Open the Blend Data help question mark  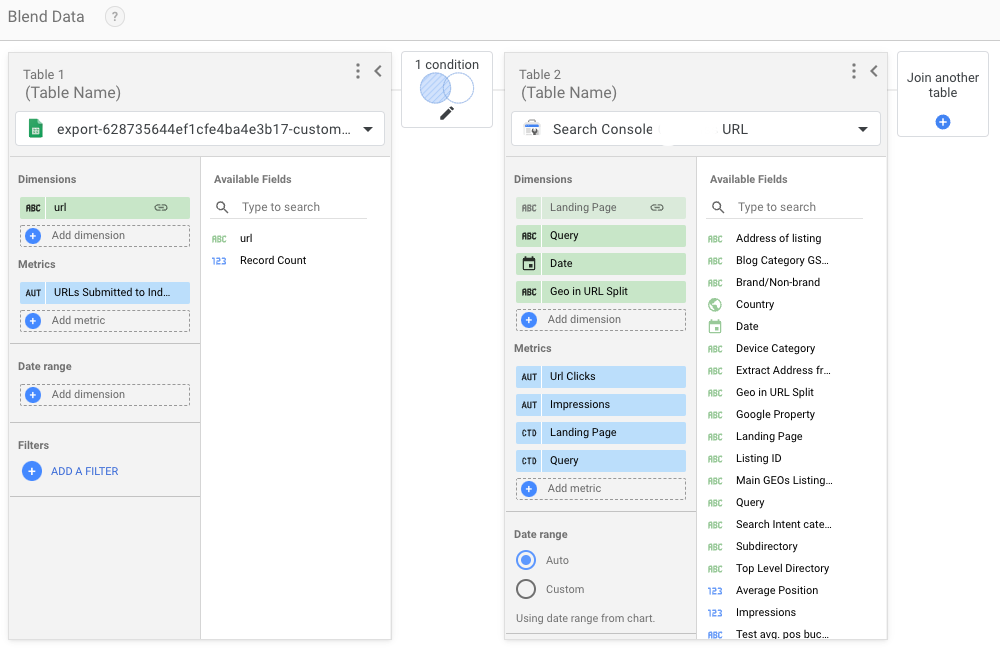tap(115, 17)
